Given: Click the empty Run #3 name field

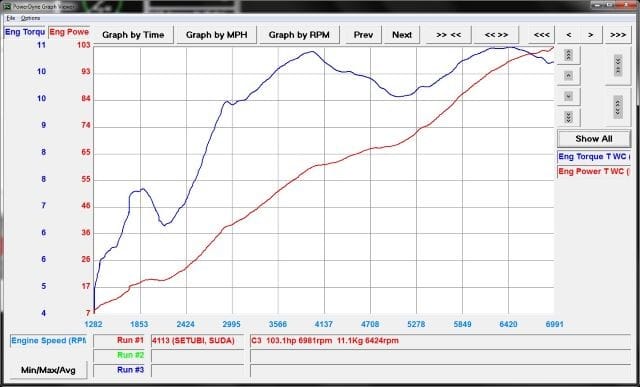Looking at the screenshot, I should (197, 370).
